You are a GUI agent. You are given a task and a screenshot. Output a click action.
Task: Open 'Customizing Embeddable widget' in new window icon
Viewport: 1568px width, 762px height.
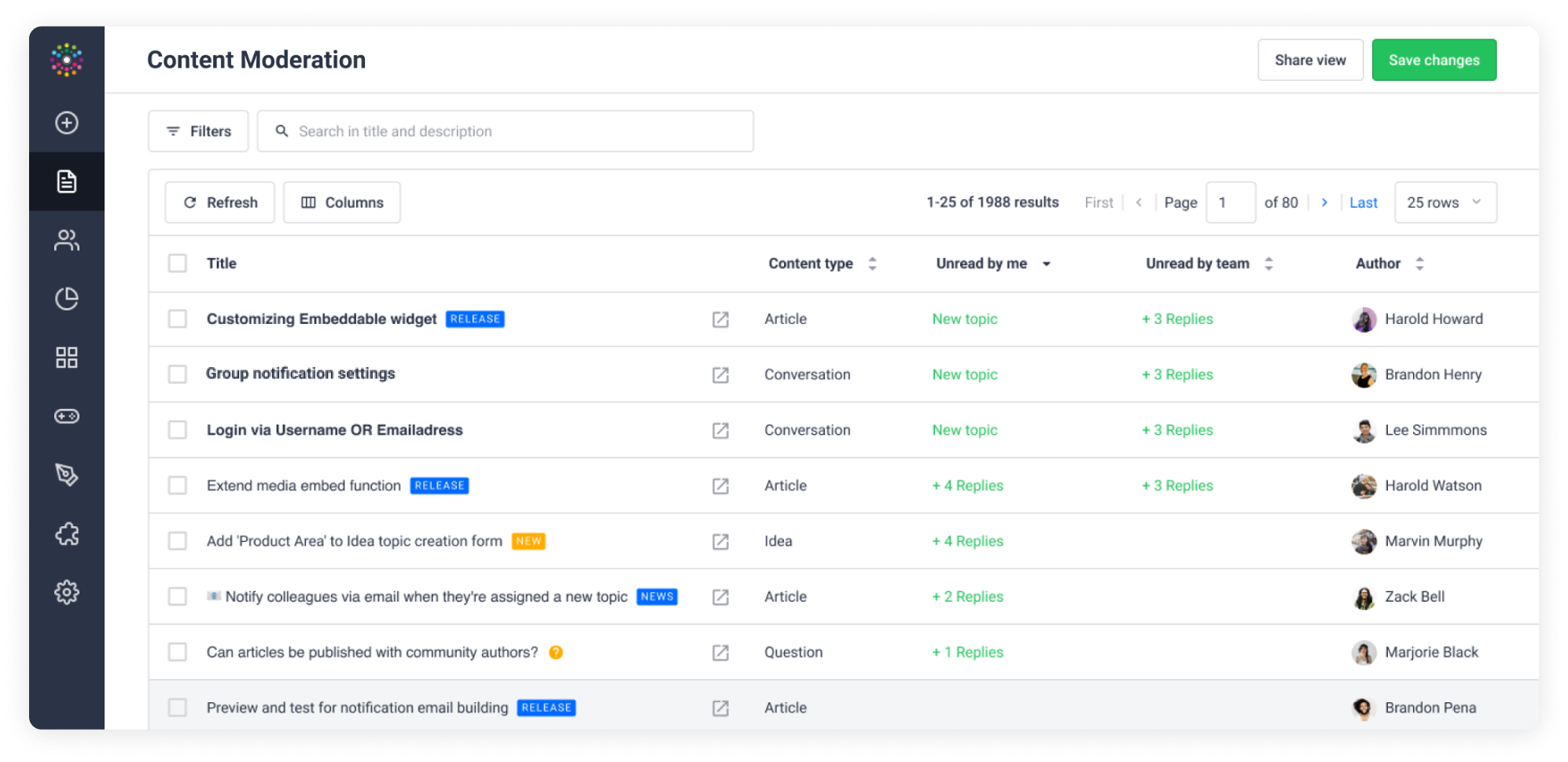[720, 319]
